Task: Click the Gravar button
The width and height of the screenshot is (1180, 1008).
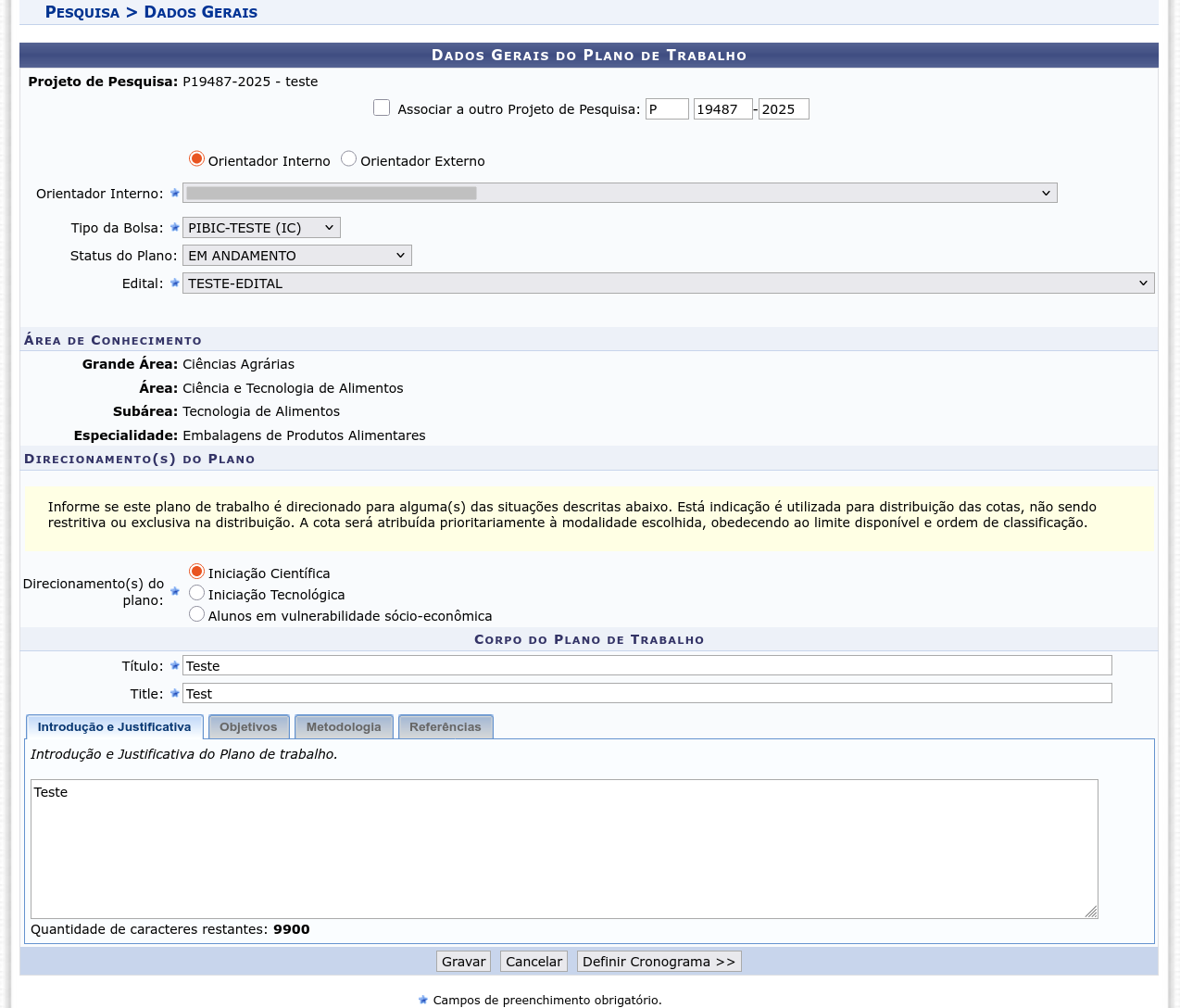Action: tap(463, 962)
